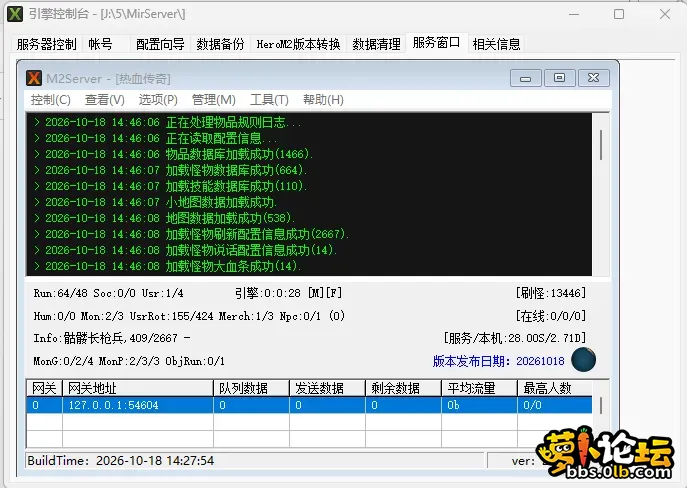
Task: Open the 相关信息 tab
Action: click(496, 44)
